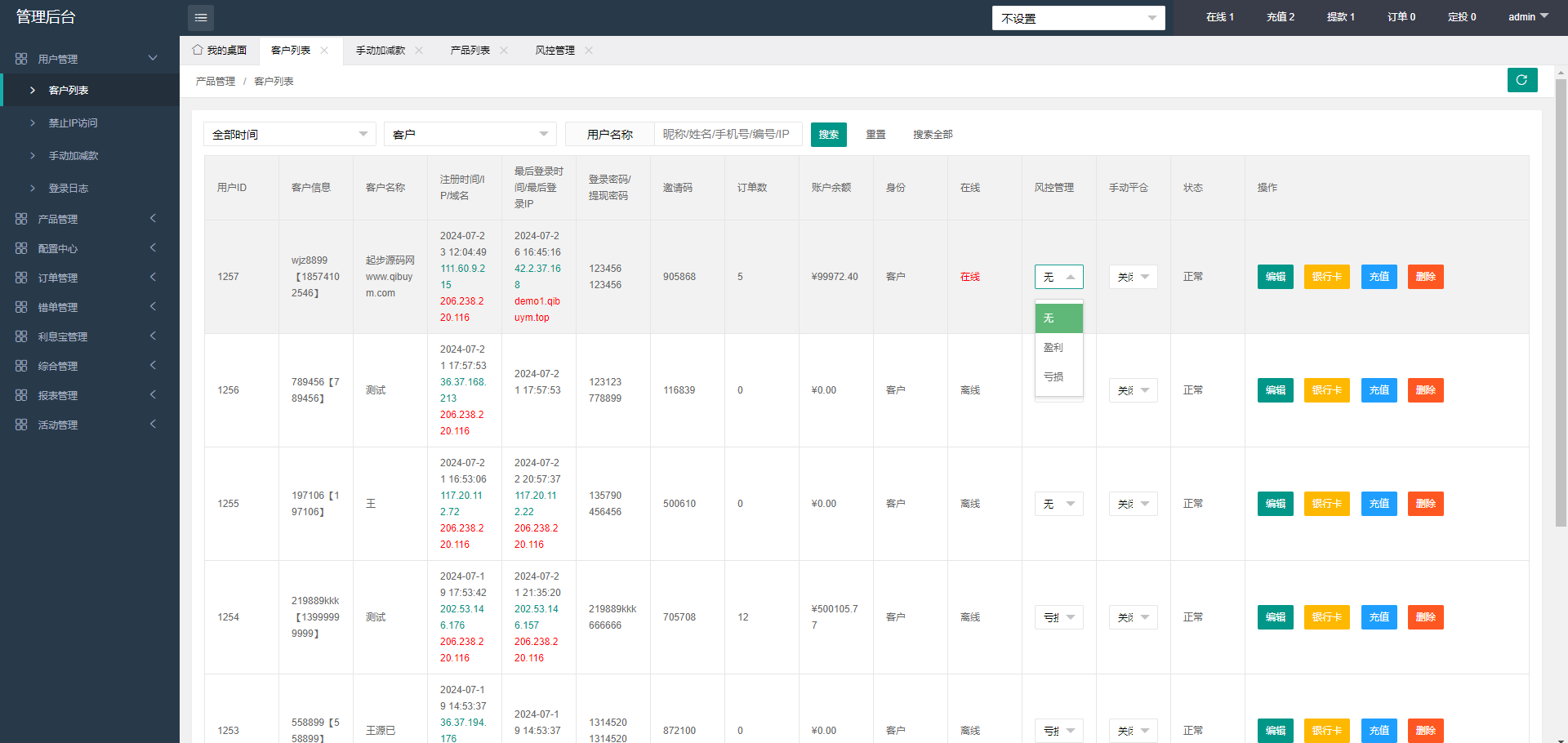Switch to the 产品列表 tab
The height and width of the screenshot is (743, 1568).
470,51
